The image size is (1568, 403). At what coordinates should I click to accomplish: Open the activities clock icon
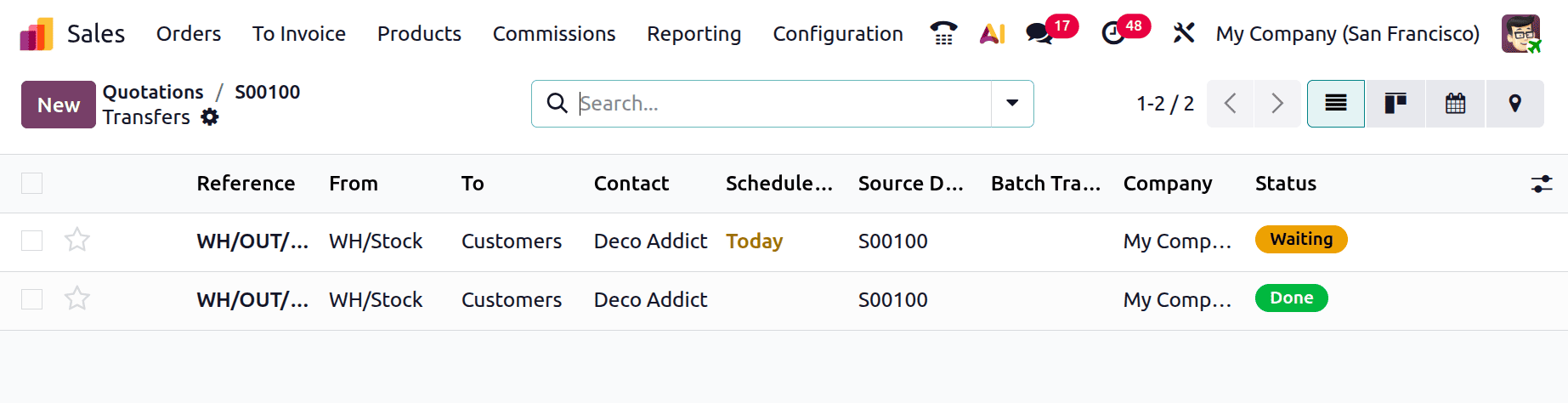(x=1112, y=34)
